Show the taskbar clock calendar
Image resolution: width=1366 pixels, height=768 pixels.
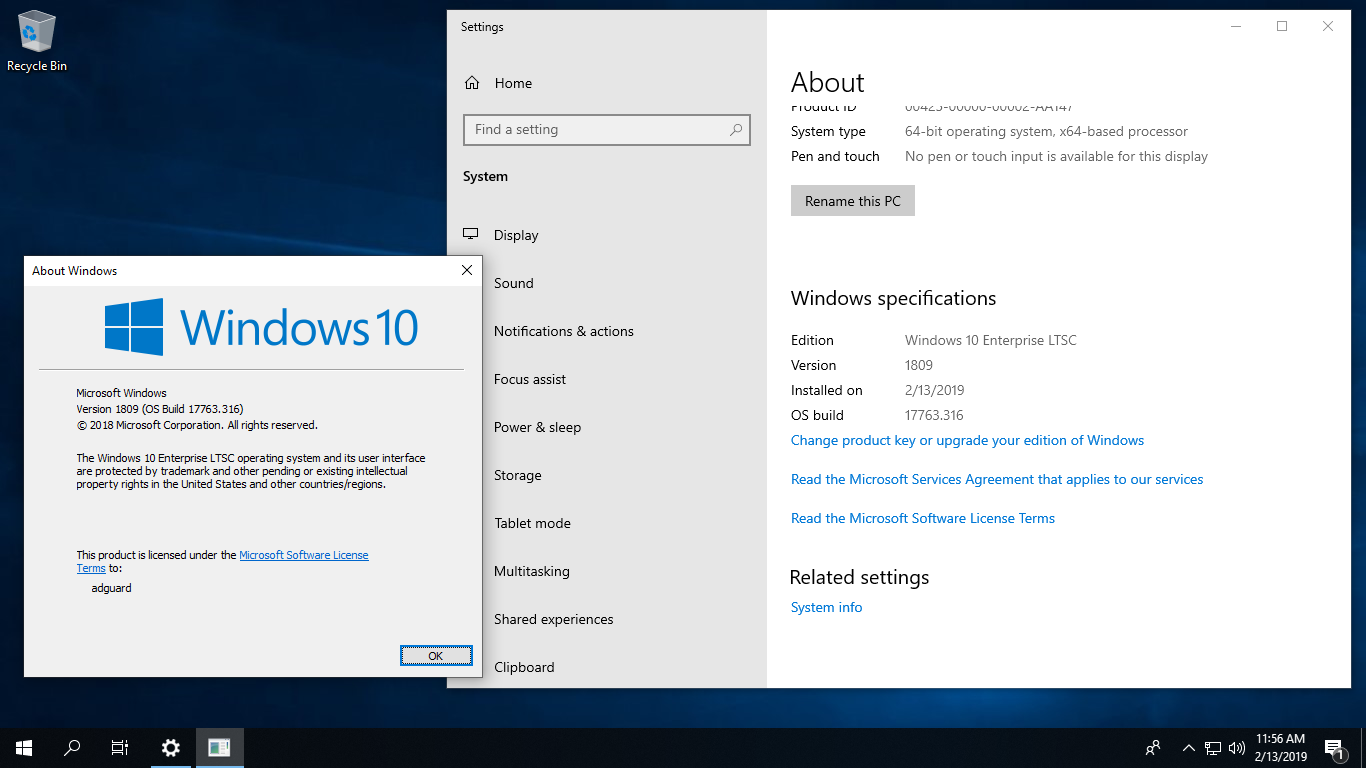1280,748
